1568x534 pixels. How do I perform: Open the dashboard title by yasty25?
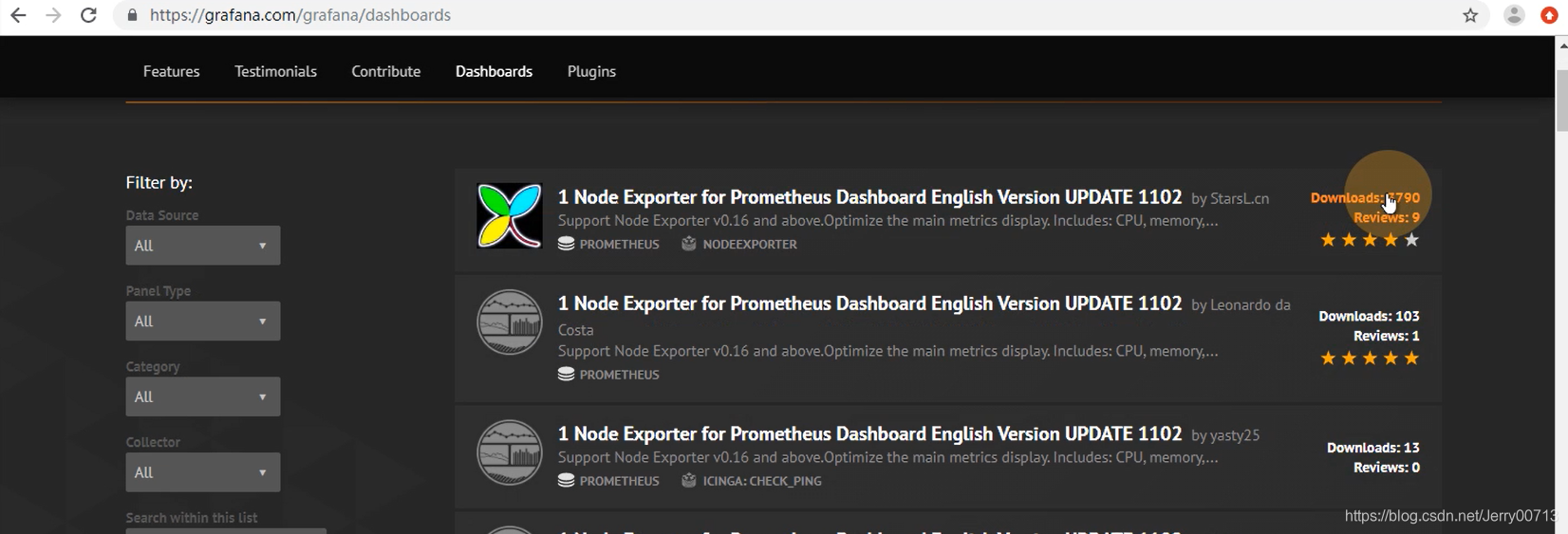[x=869, y=433]
